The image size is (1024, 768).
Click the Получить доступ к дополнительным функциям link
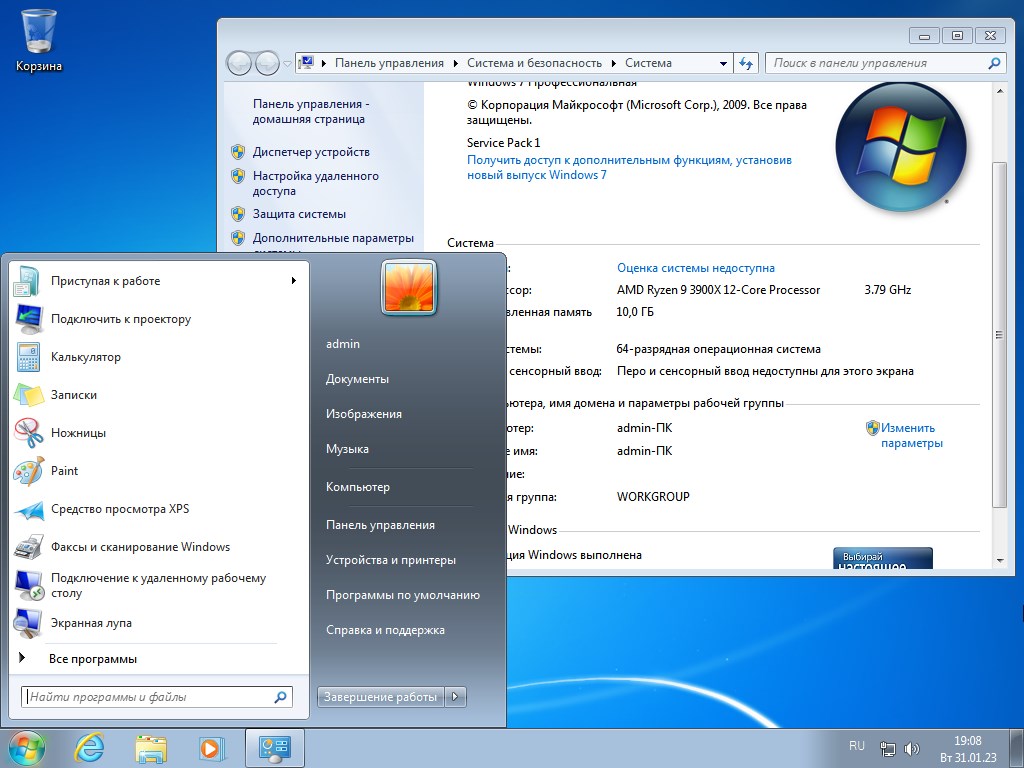point(629,167)
